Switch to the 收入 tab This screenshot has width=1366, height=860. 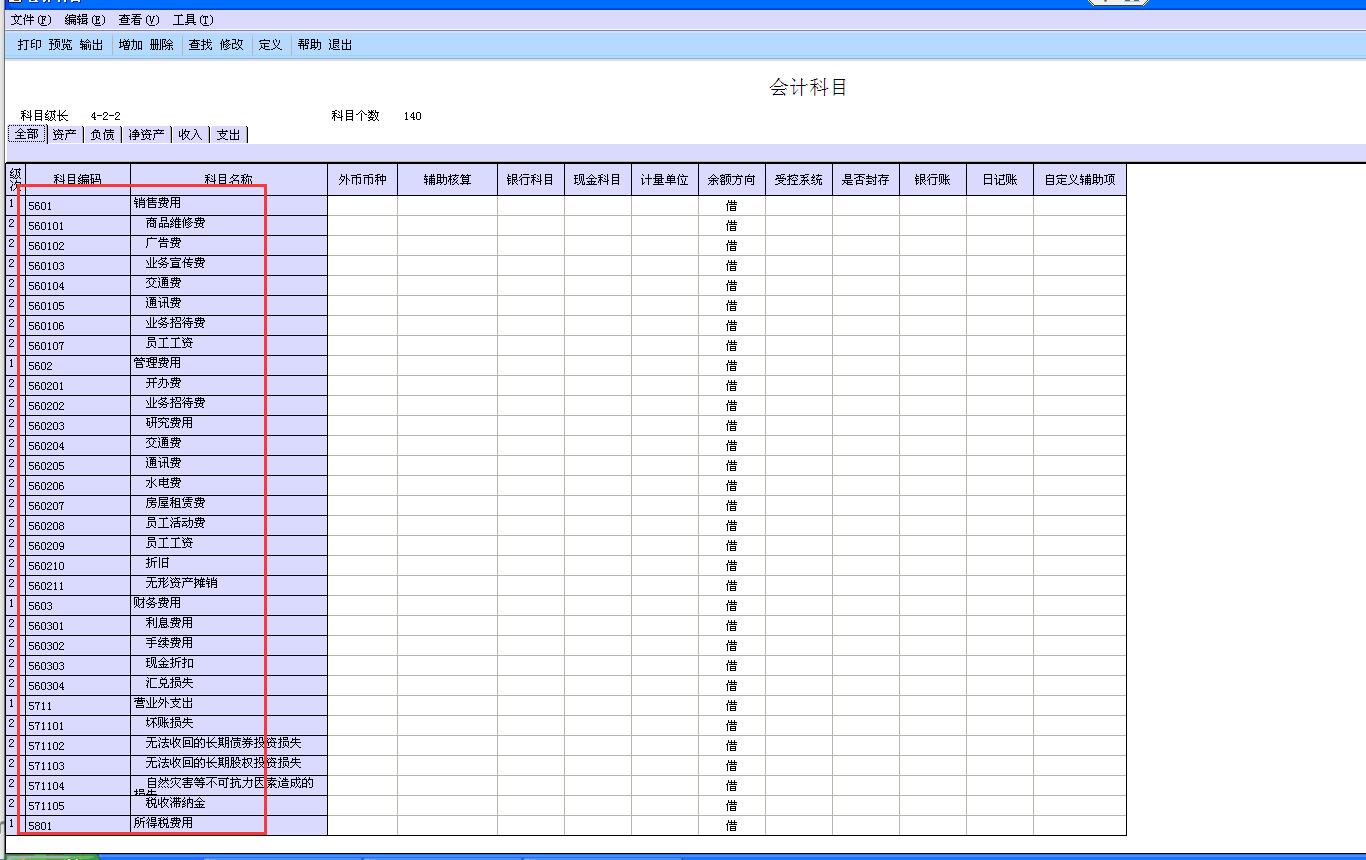[190, 134]
